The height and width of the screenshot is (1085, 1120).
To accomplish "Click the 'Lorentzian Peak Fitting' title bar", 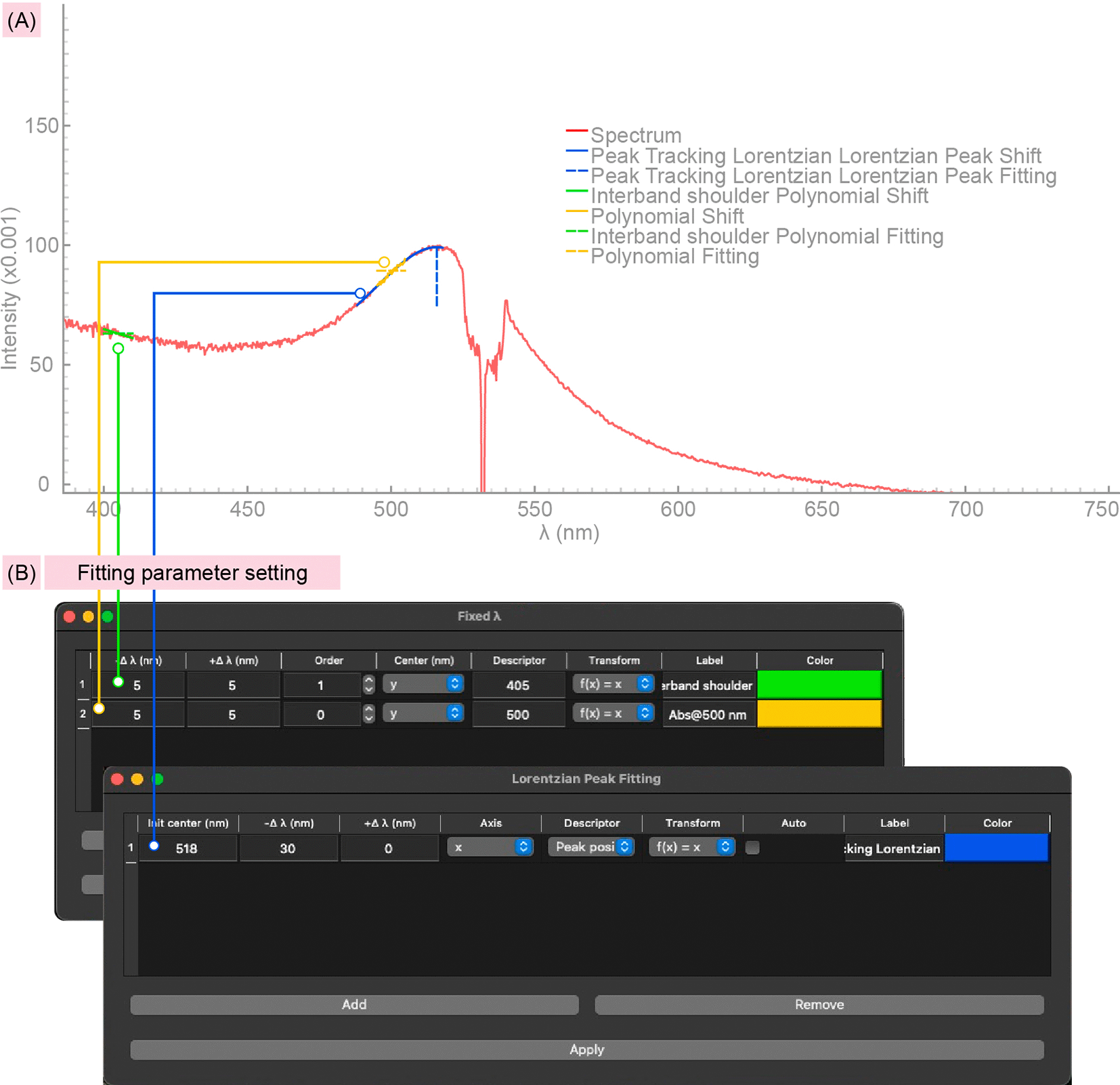I will point(586,779).
